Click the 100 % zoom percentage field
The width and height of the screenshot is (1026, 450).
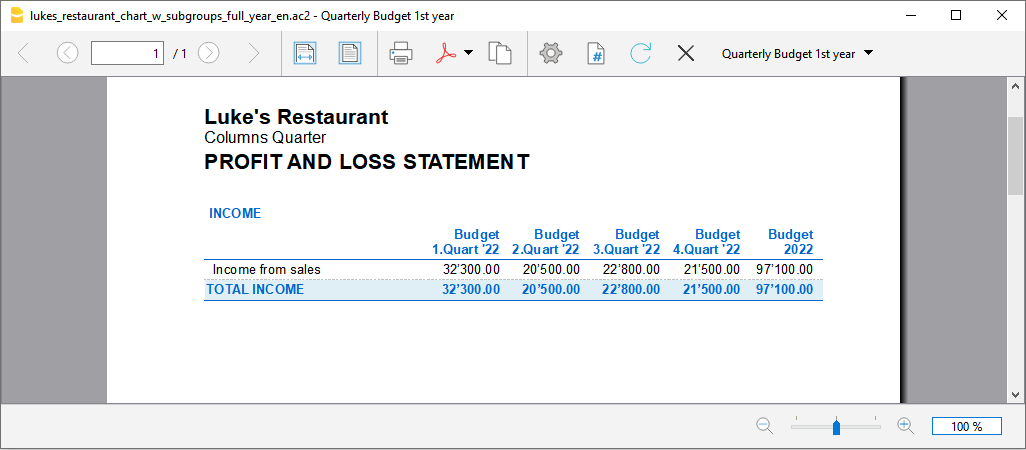(966, 426)
